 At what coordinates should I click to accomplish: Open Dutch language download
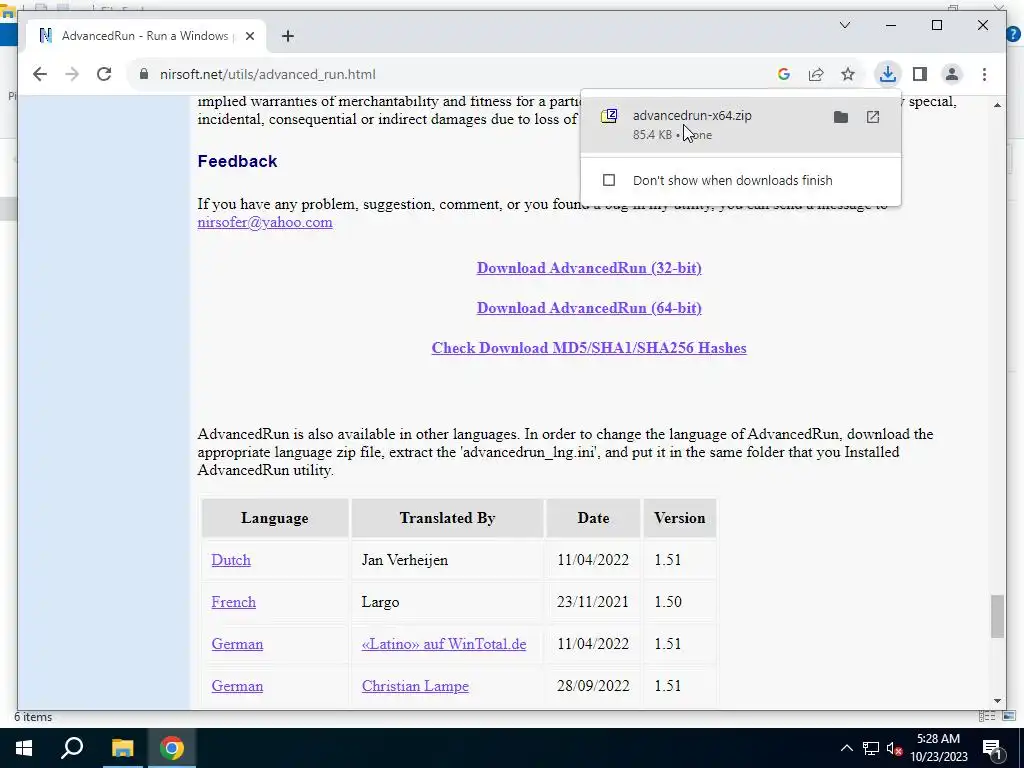point(231,560)
